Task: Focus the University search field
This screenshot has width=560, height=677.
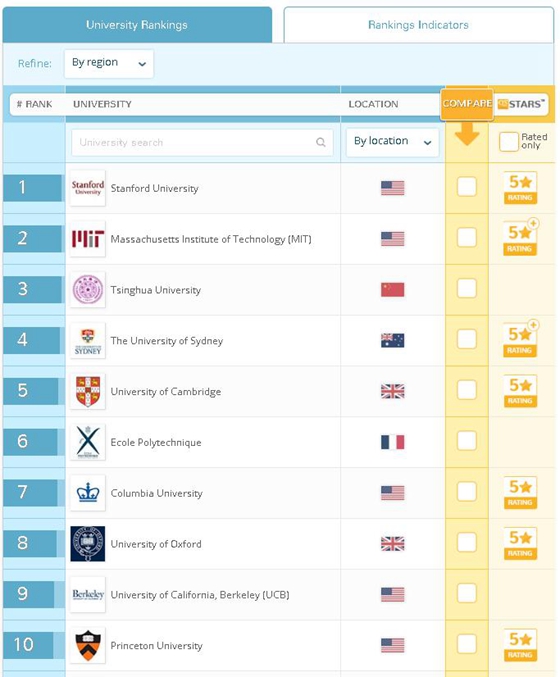Action: coord(202,142)
